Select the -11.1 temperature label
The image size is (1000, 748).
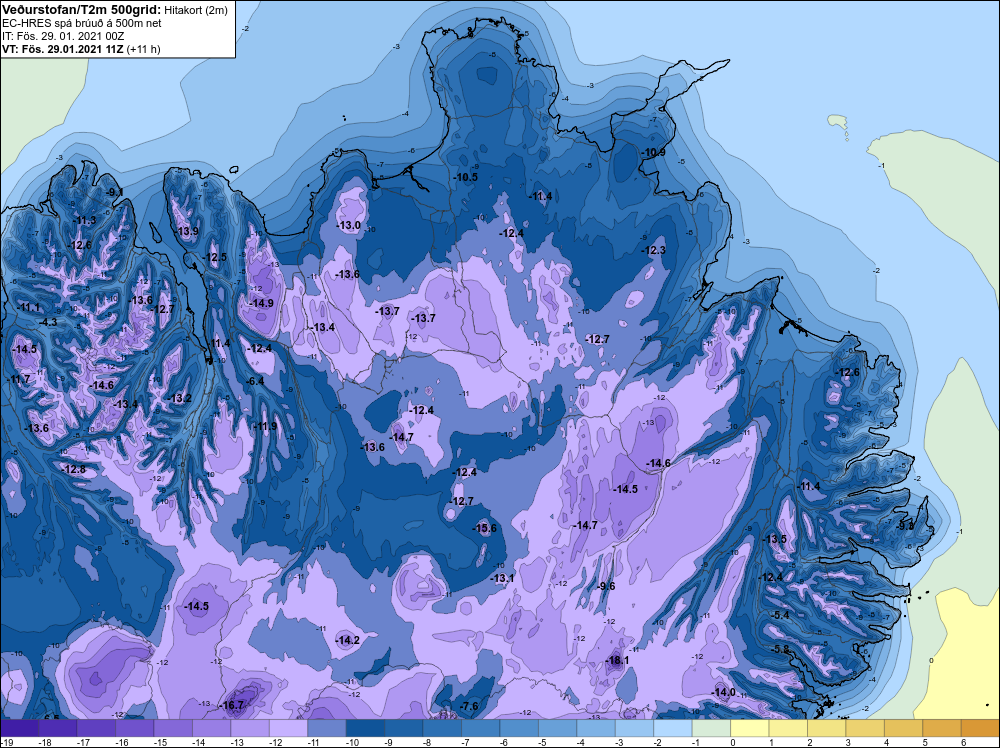(x=27, y=307)
